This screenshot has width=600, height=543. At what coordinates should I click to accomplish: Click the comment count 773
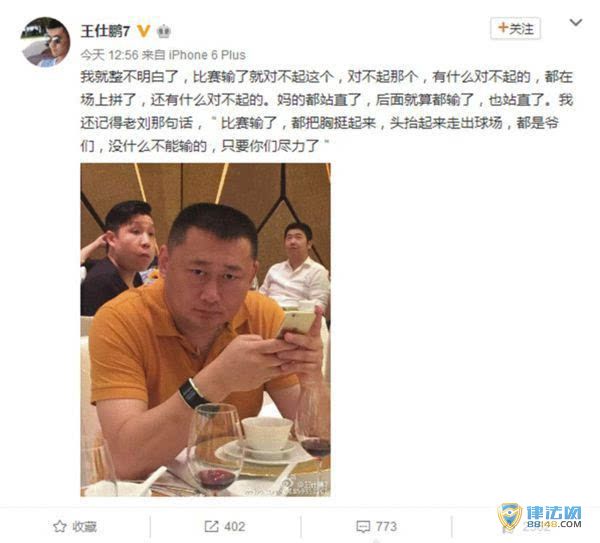[386, 527]
